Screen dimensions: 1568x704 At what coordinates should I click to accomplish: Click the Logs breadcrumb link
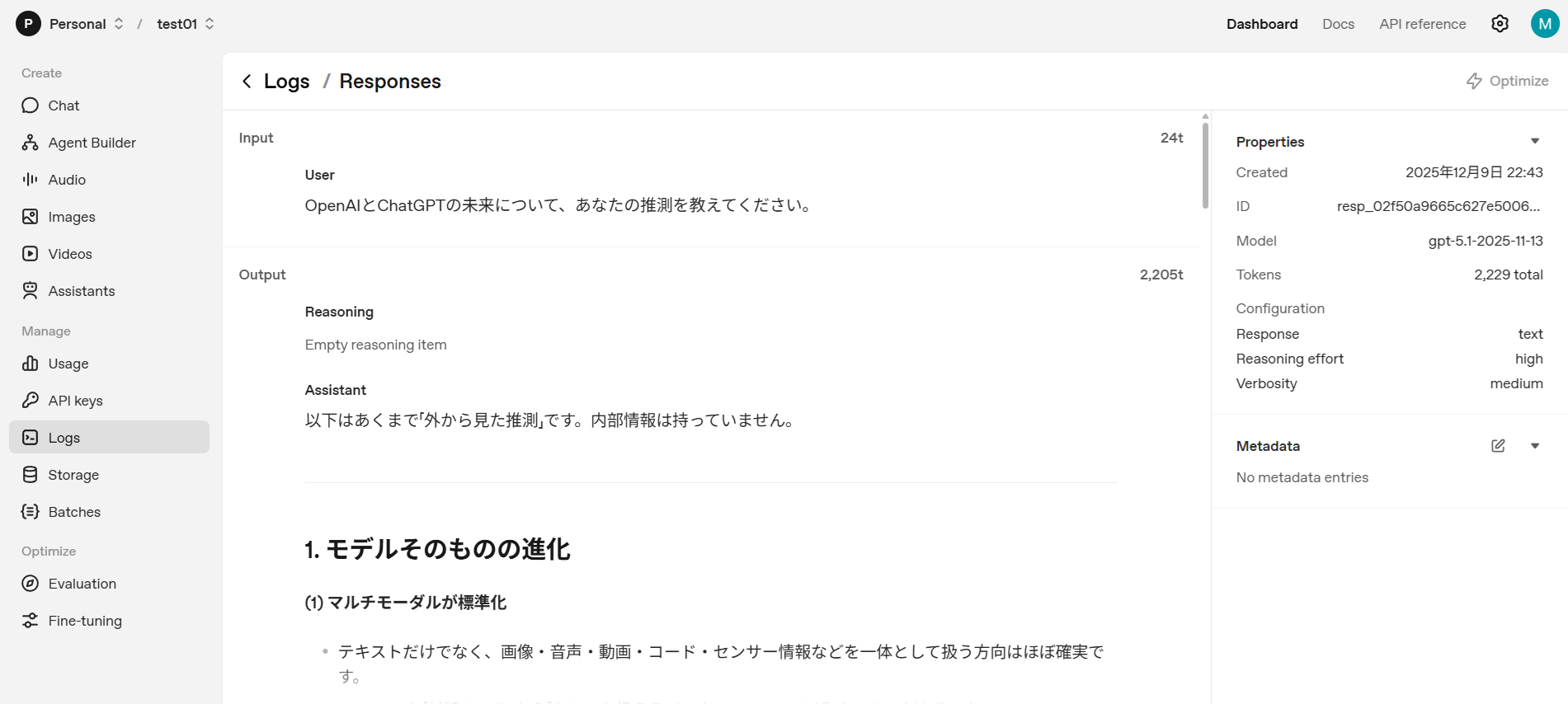(286, 81)
